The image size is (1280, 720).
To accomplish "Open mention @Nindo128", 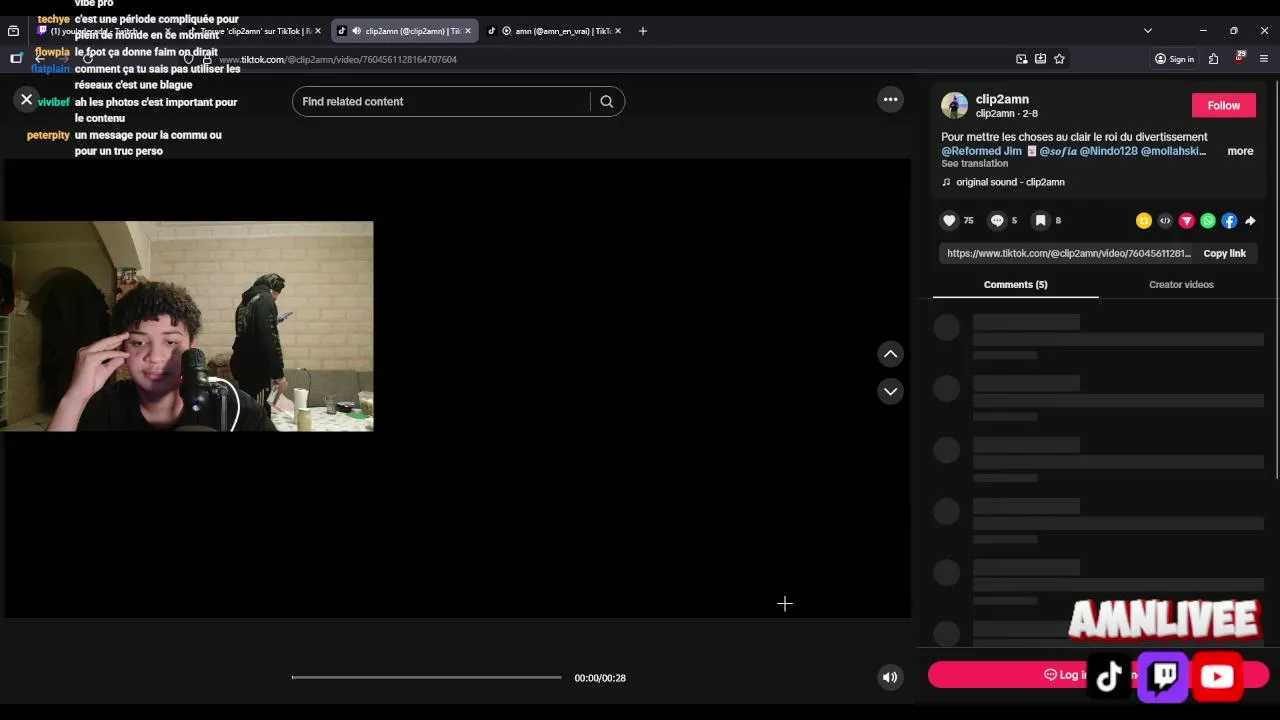I will click(1108, 151).
